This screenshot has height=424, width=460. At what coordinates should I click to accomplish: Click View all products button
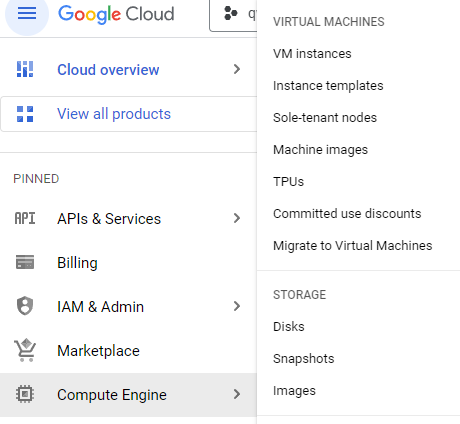tap(129, 114)
